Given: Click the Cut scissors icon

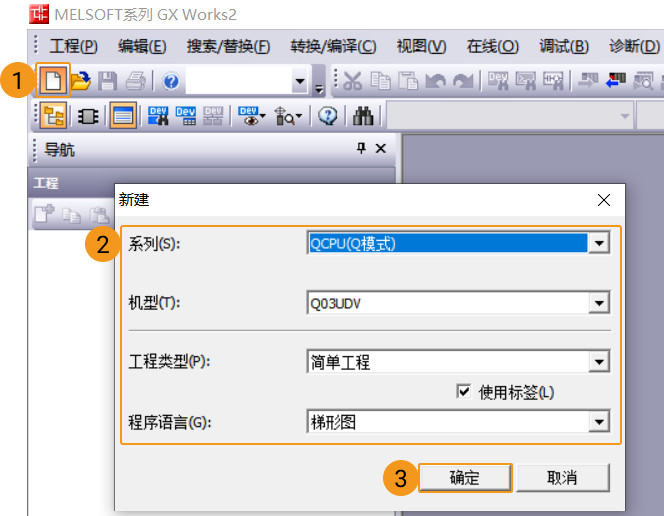Looking at the screenshot, I should click(x=352, y=80).
